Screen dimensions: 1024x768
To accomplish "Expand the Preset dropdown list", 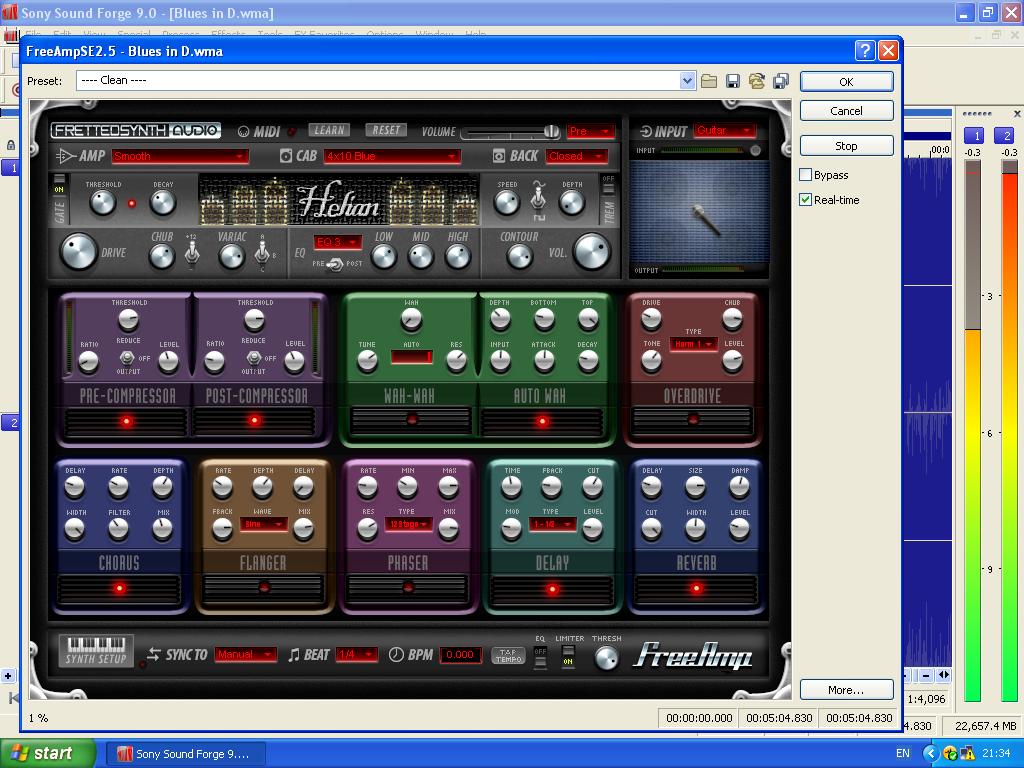I will click(687, 81).
